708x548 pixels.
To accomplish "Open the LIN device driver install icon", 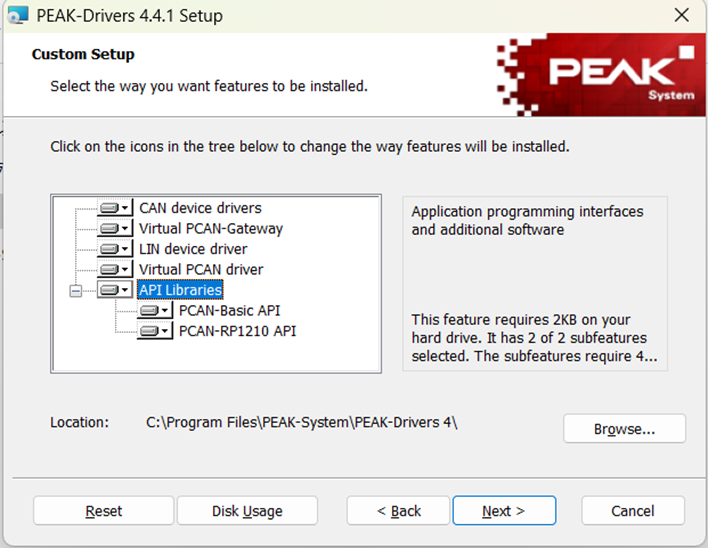I will (115, 249).
